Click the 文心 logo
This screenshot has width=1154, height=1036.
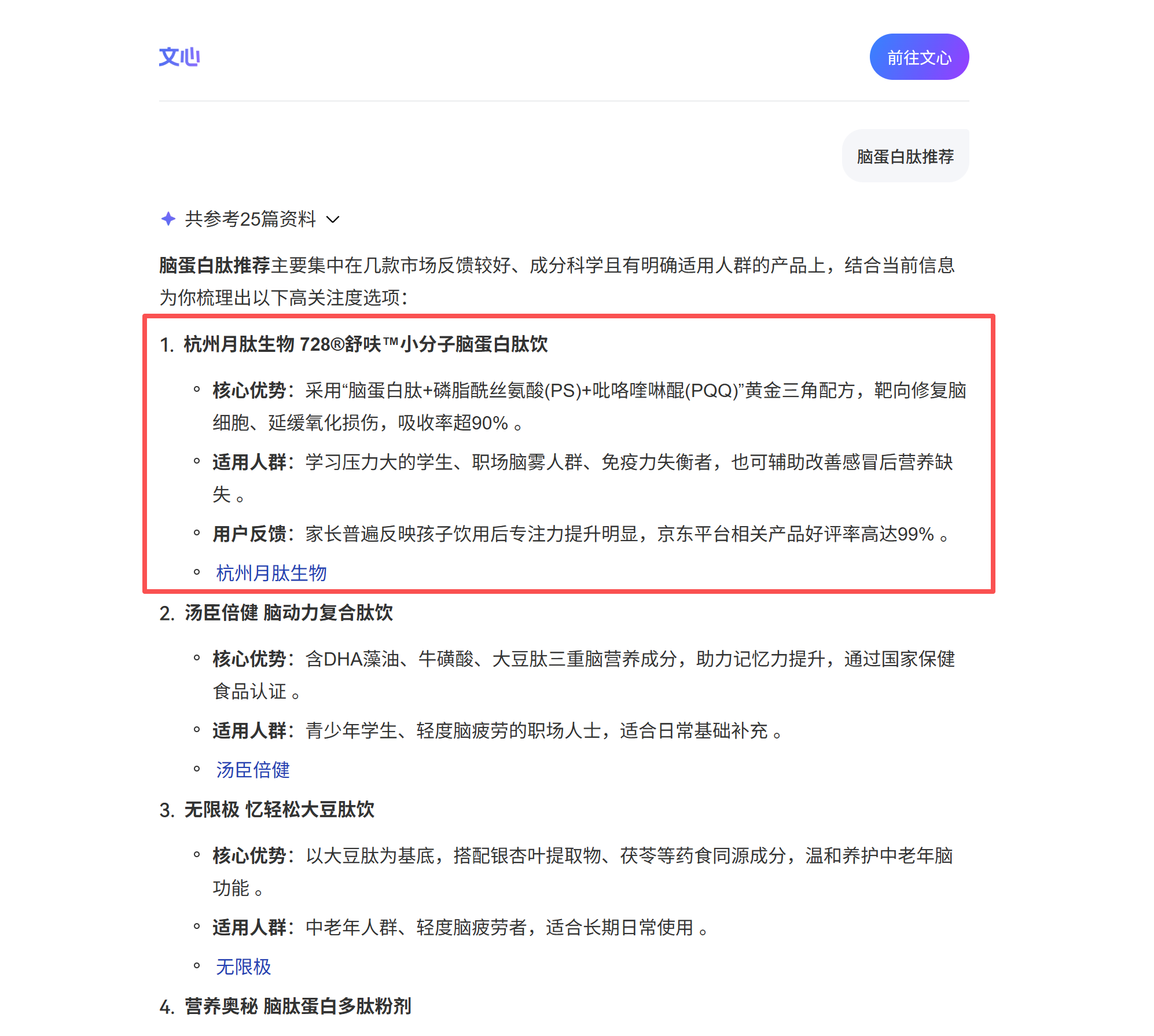pyautogui.click(x=179, y=57)
